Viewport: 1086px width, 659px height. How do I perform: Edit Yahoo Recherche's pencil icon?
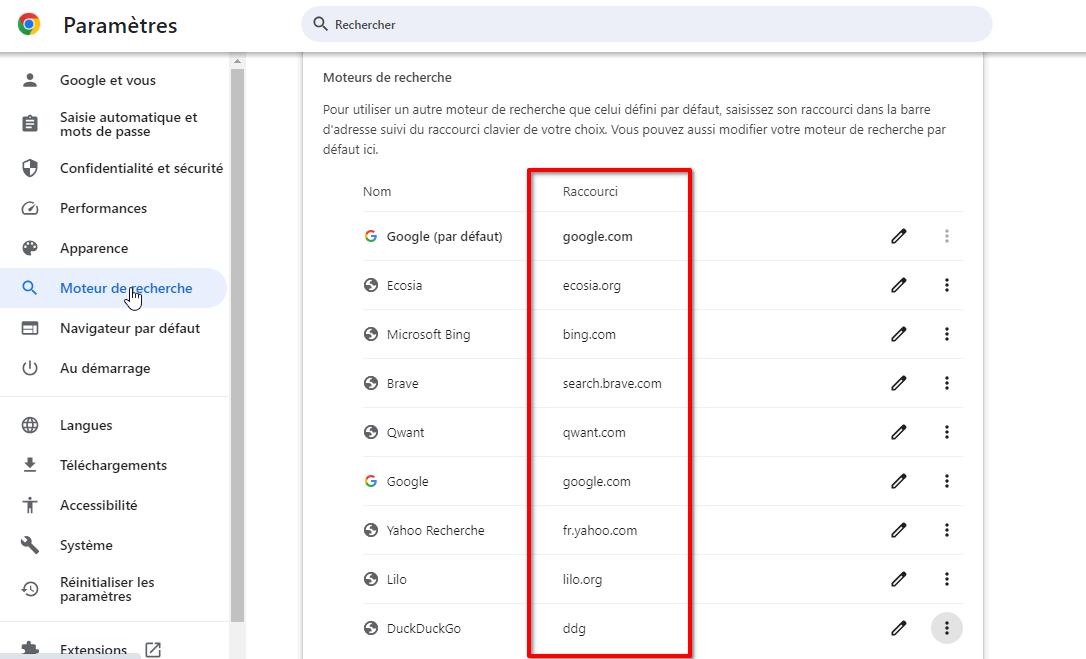tap(898, 530)
